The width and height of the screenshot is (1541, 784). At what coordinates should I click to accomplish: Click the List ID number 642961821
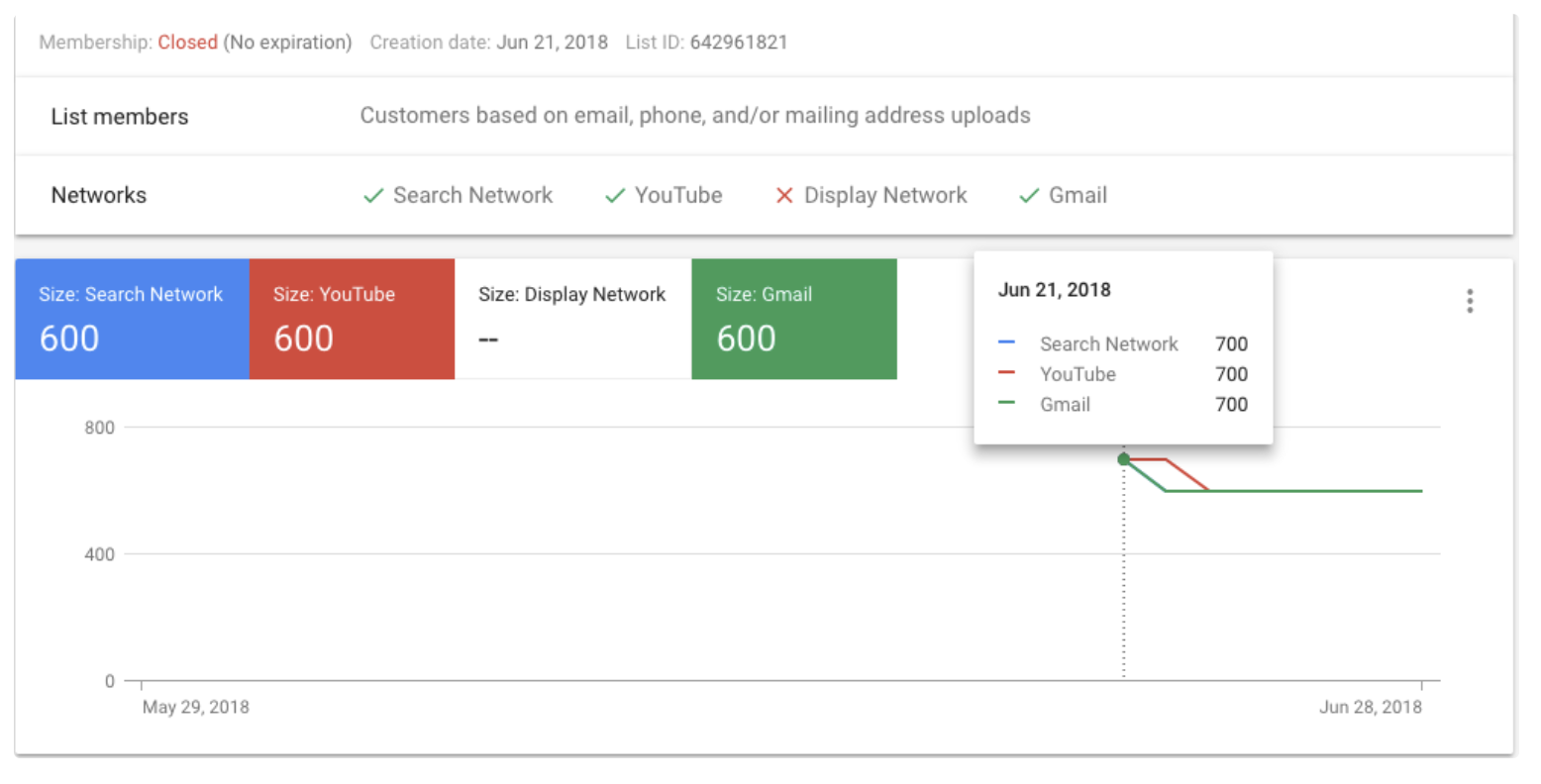point(739,43)
